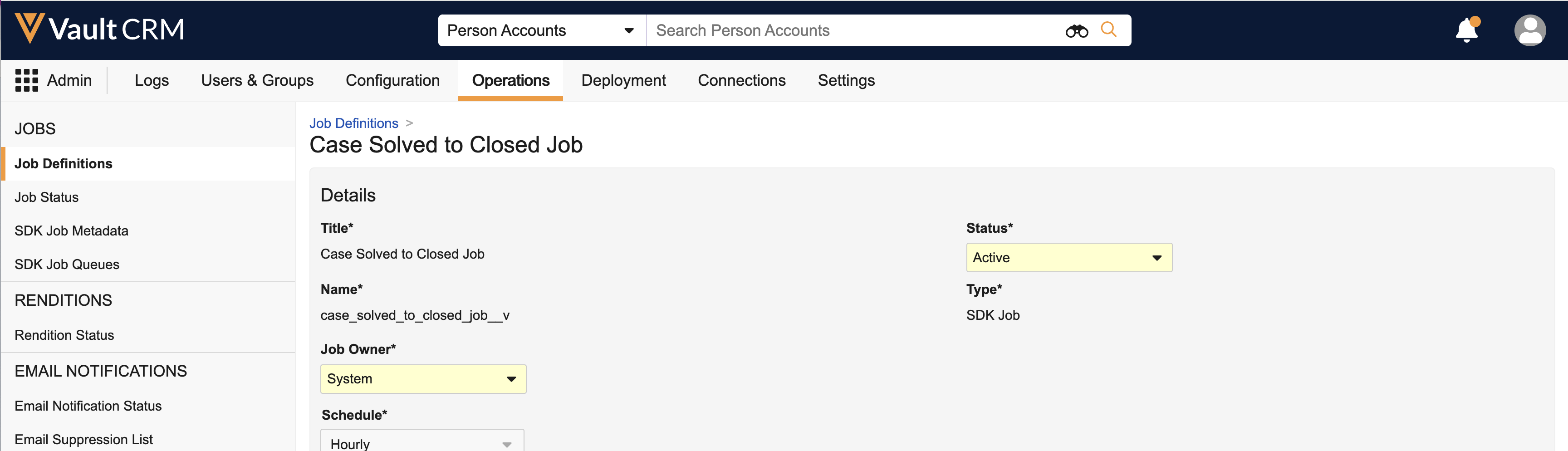
Task: Go to the Settings tab
Action: (x=846, y=80)
